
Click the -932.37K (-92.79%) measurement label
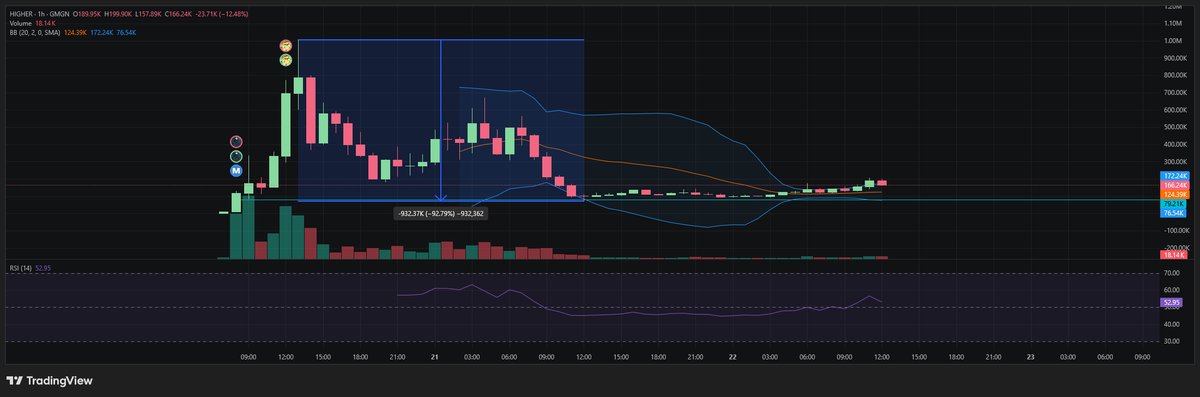click(x=440, y=213)
